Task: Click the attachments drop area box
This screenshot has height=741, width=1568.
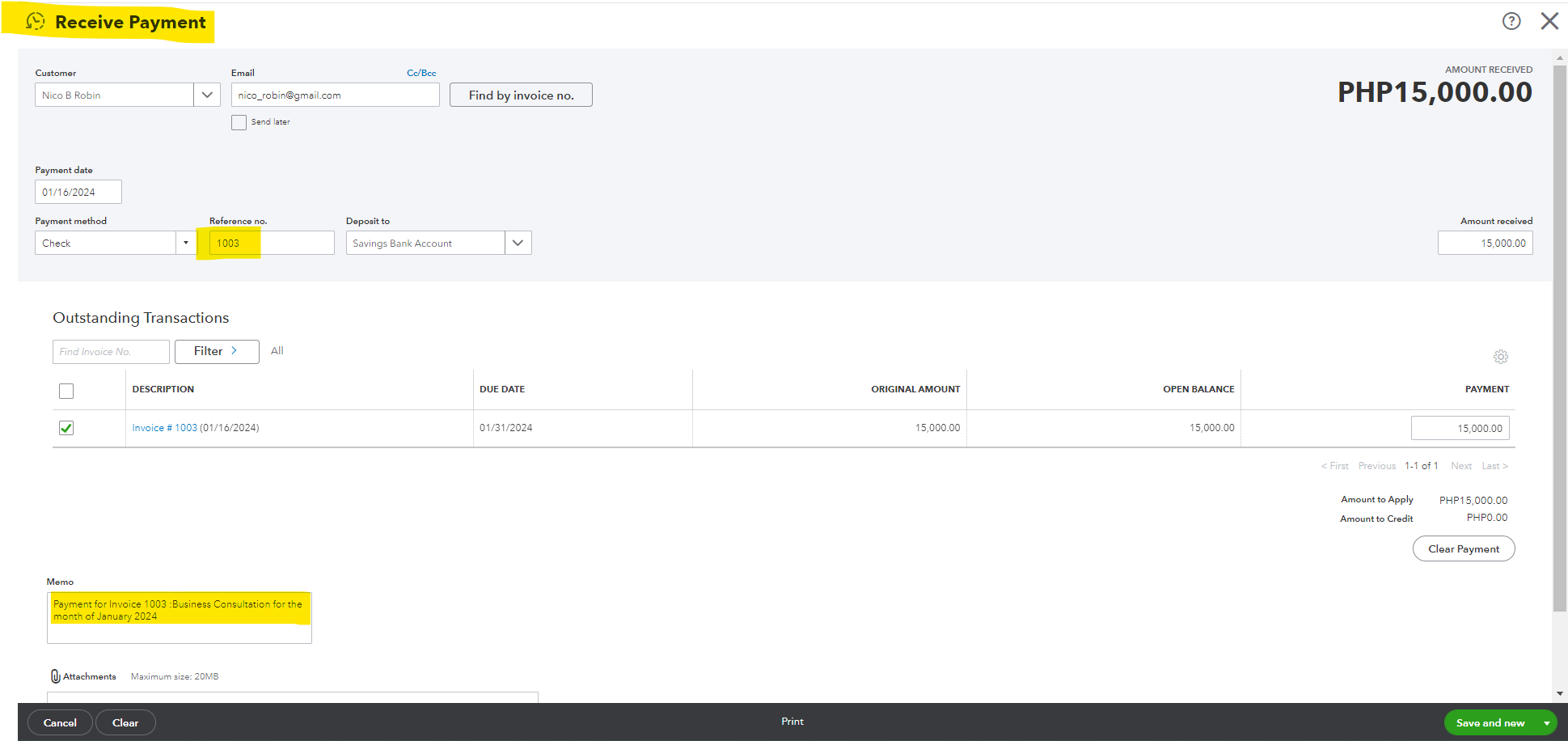Action: (293, 697)
